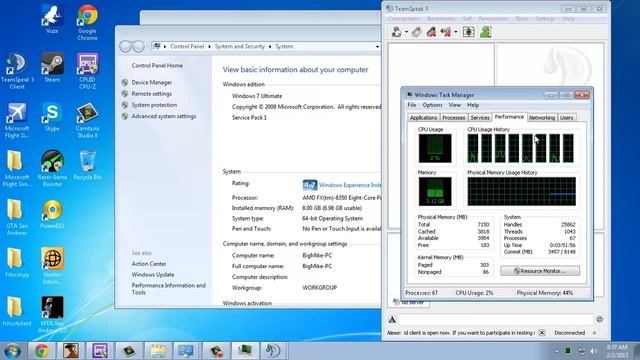Select Steam desktop icon
The height and width of the screenshot is (360, 640).
point(52,68)
